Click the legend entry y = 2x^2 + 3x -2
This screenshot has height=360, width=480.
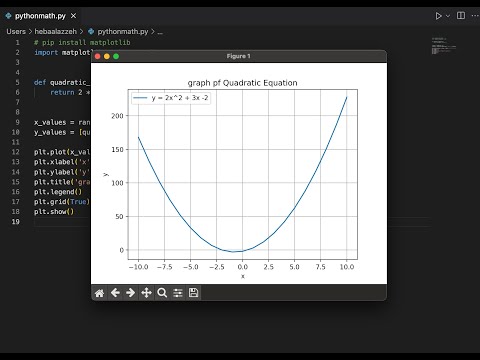[x=171, y=98]
